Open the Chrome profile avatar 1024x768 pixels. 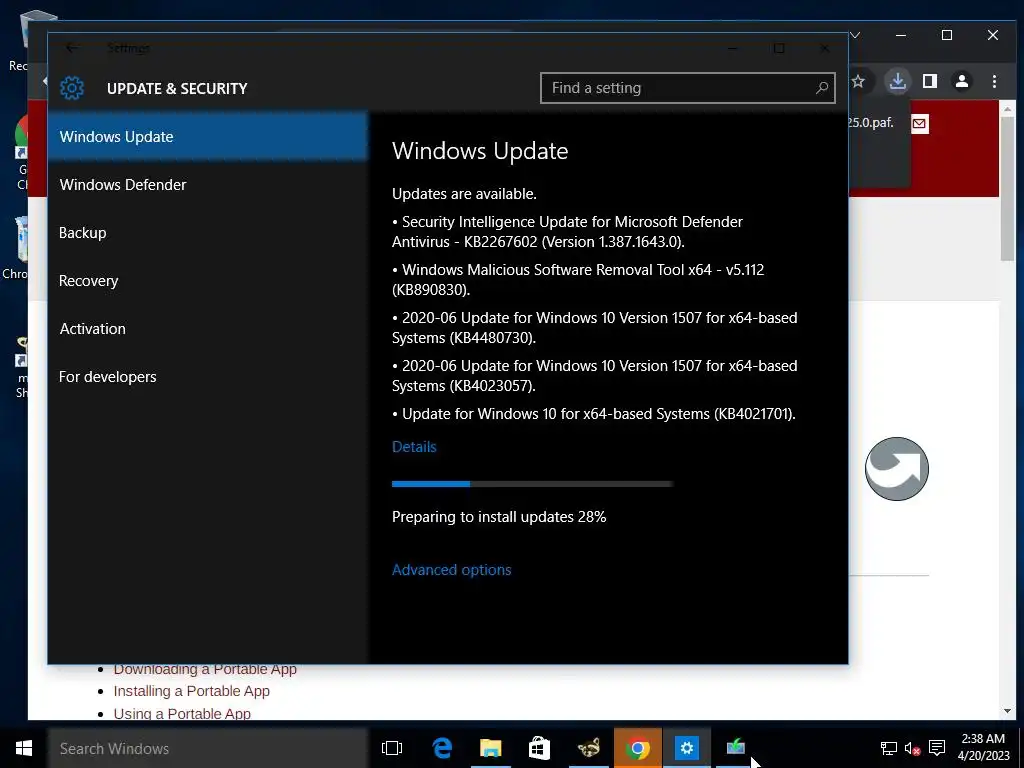961,81
